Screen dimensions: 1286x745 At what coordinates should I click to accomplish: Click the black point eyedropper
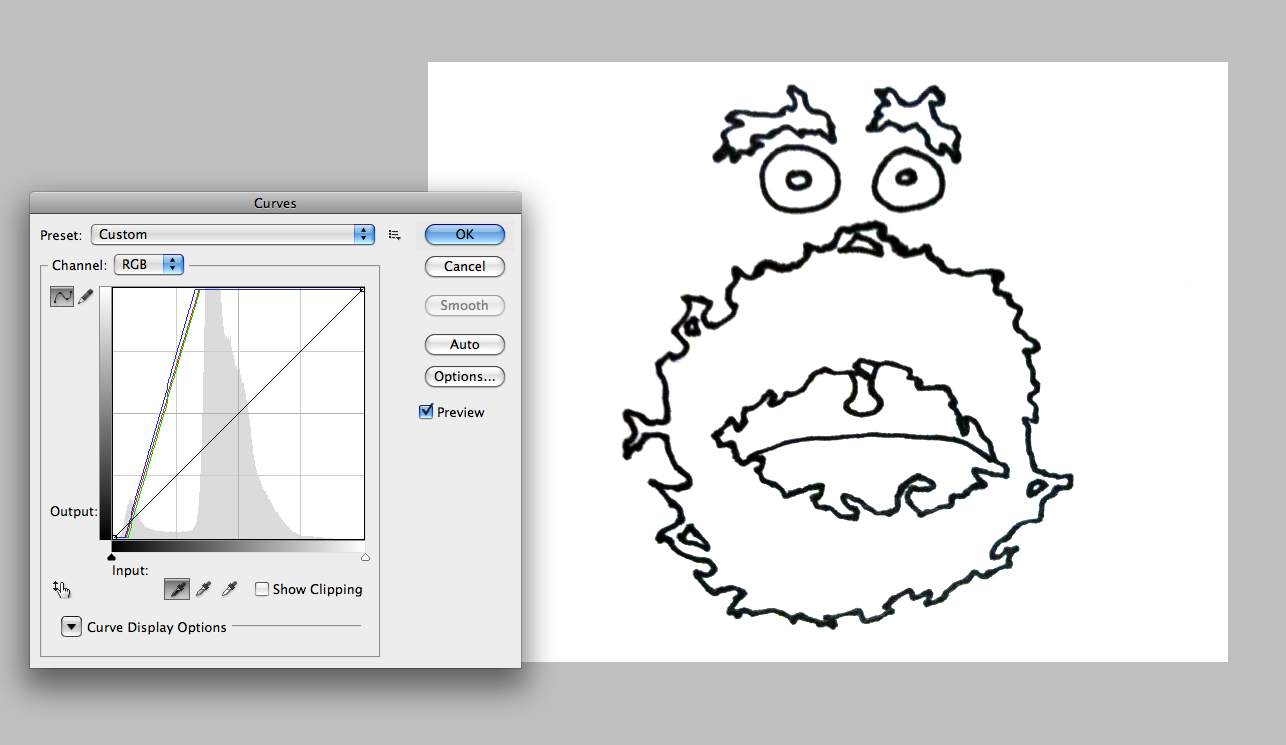point(177,590)
